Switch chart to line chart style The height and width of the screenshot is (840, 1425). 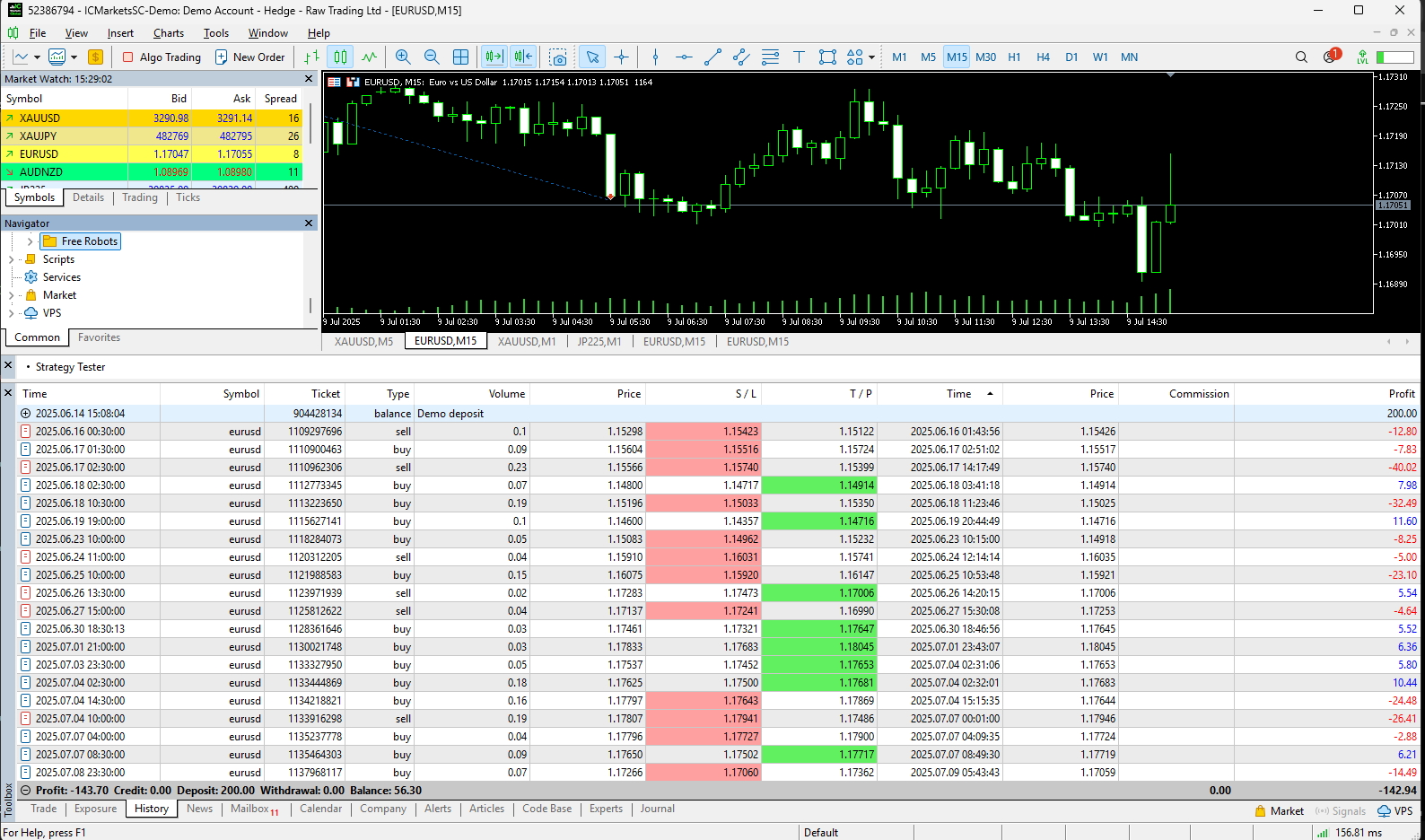click(x=370, y=57)
